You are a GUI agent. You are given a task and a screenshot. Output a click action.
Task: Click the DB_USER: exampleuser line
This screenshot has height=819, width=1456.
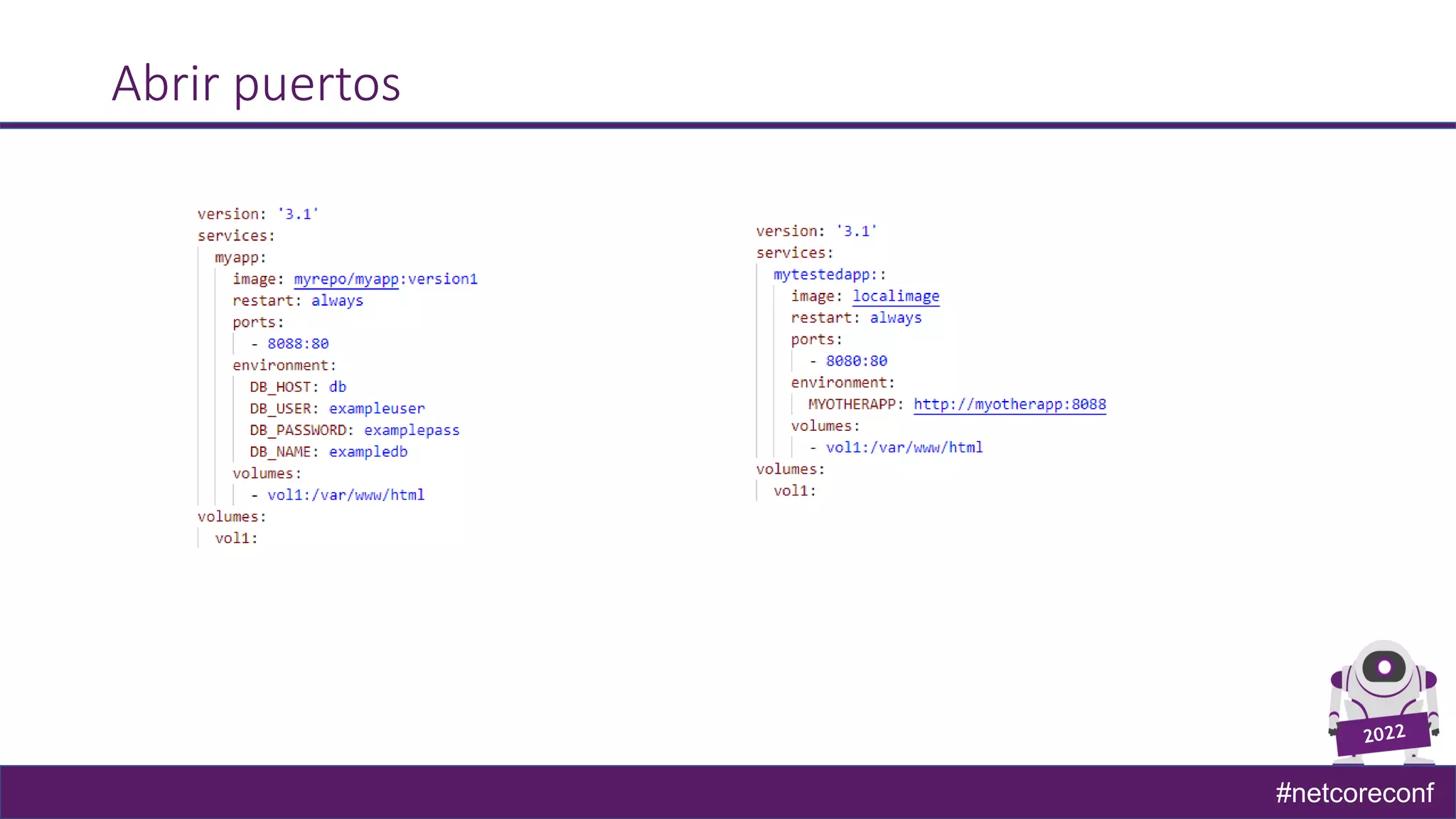click(x=337, y=409)
